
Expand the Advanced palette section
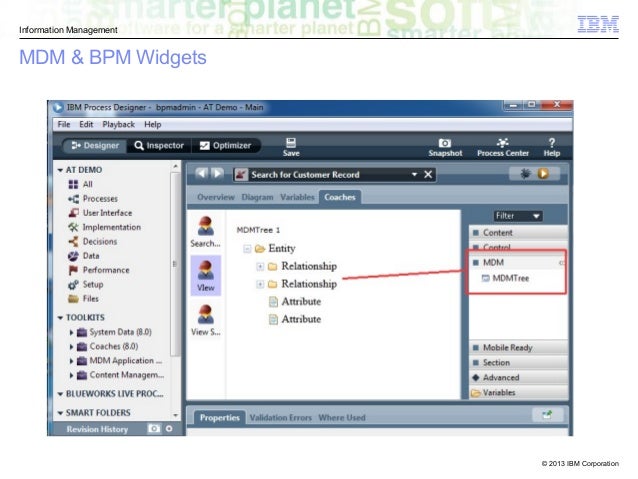point(518,378)
